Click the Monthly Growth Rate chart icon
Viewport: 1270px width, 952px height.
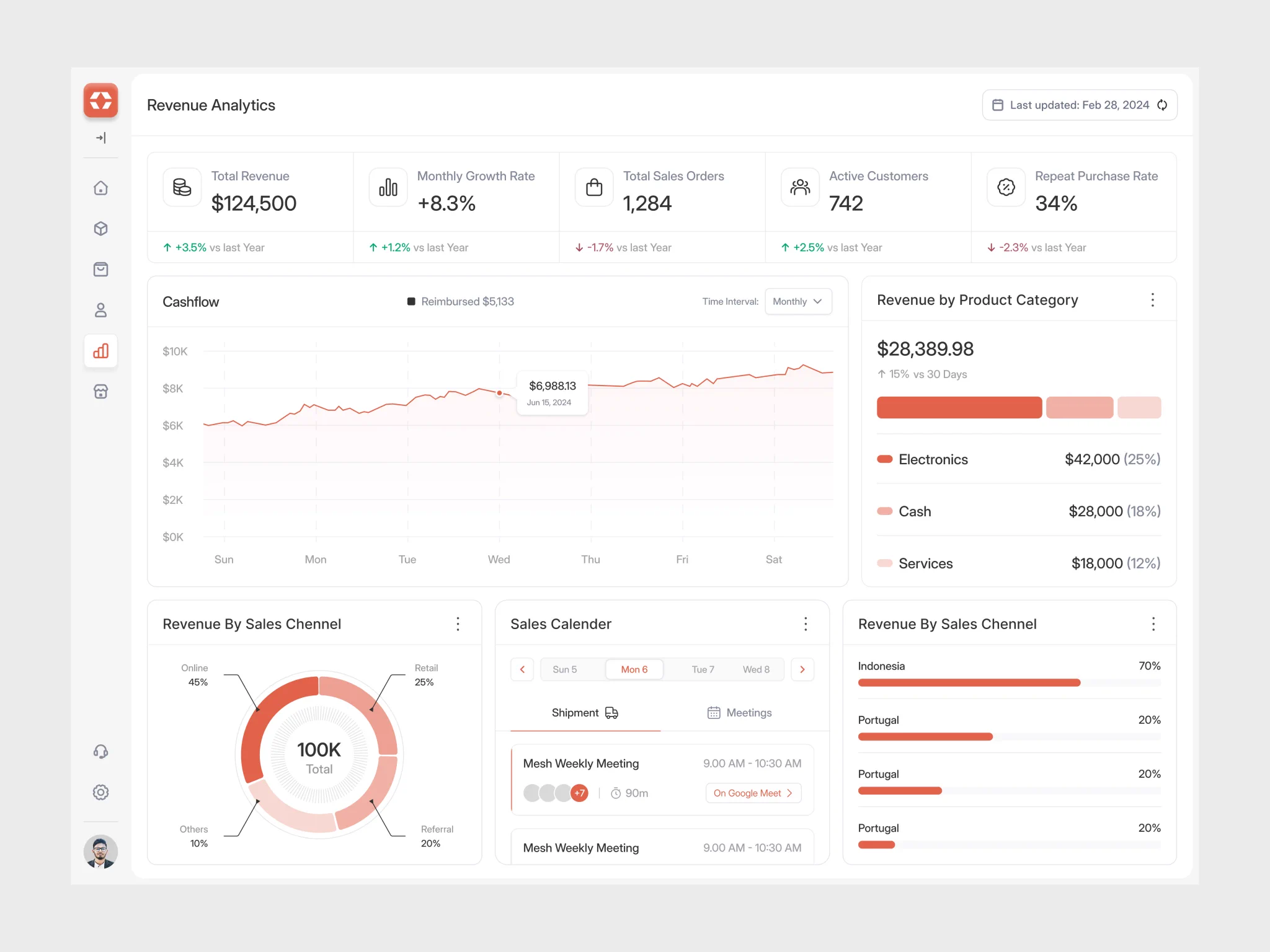388,187
